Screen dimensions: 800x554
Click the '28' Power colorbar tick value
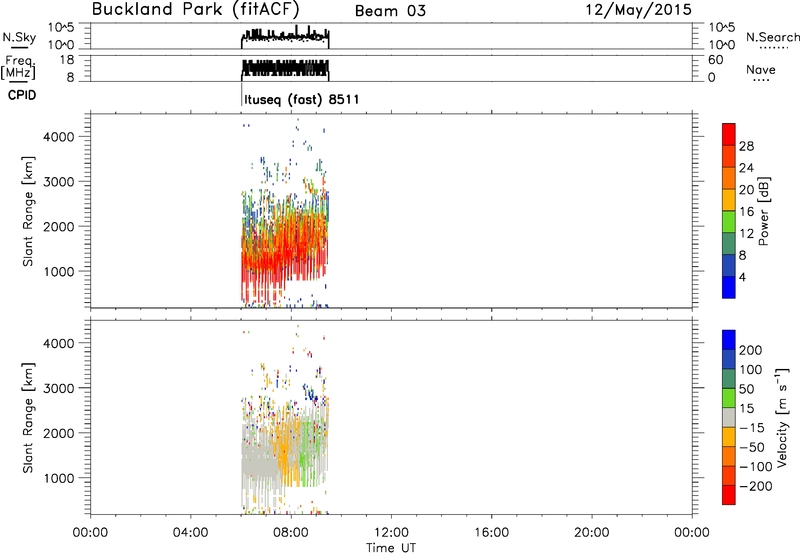(746, 146)
